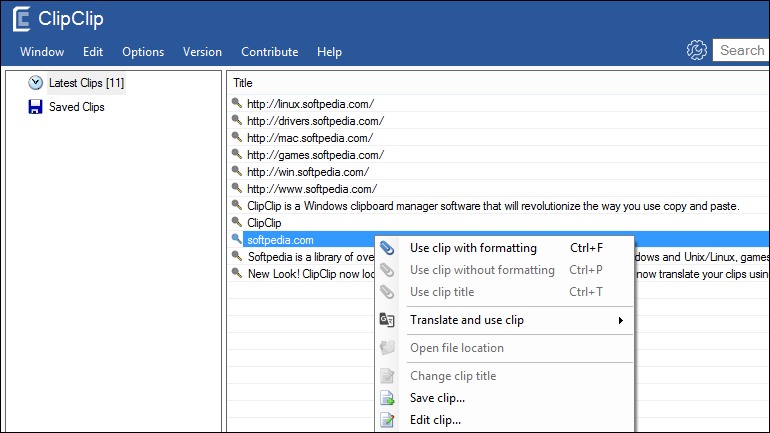The image size is (770, 433).
Task: Click the paperclip icon for Use clip with formatting
Action: click(x=387, y=248)
